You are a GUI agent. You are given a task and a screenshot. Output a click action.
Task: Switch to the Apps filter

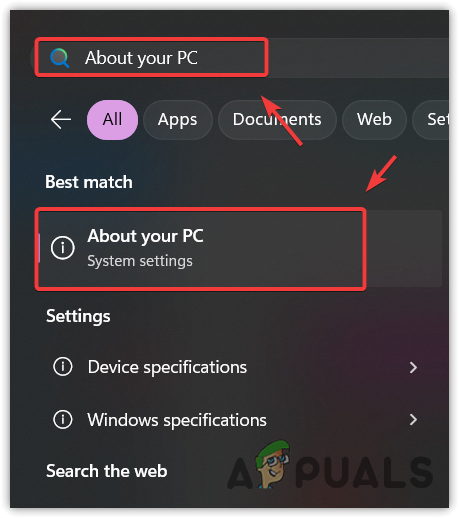point(178,120)
